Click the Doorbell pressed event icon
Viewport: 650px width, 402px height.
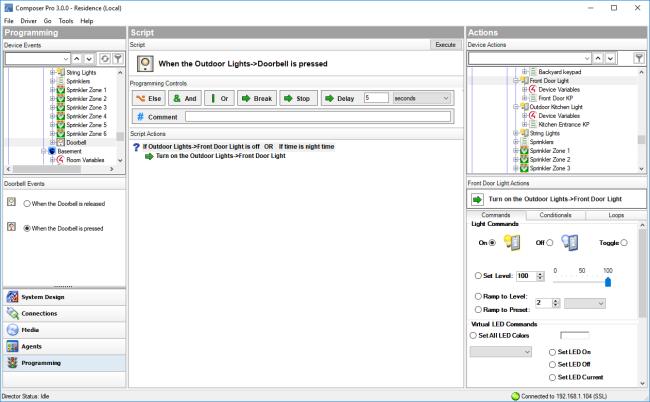click(12, 226)
